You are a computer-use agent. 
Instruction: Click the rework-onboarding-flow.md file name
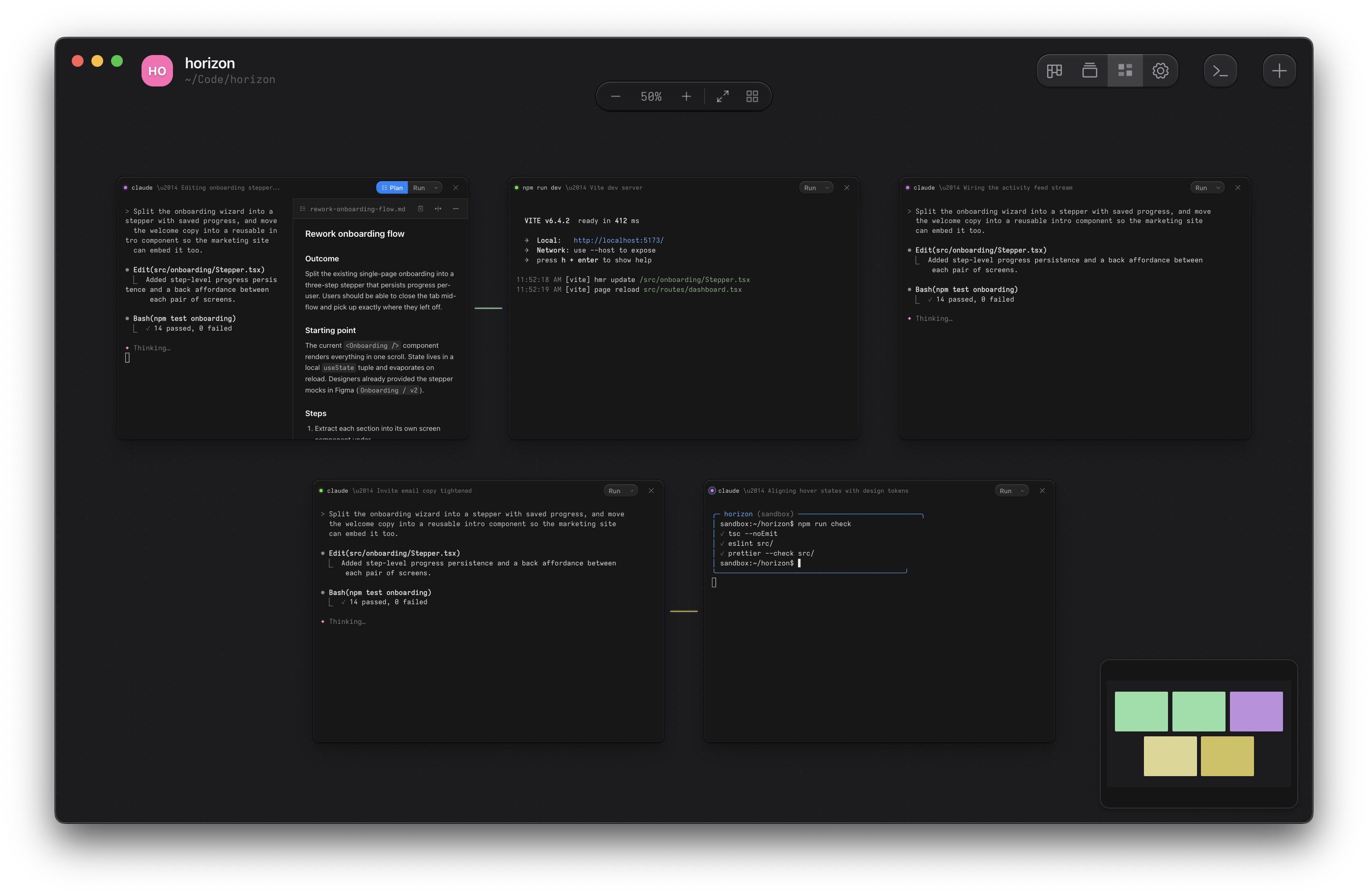[x=358, y=209]
